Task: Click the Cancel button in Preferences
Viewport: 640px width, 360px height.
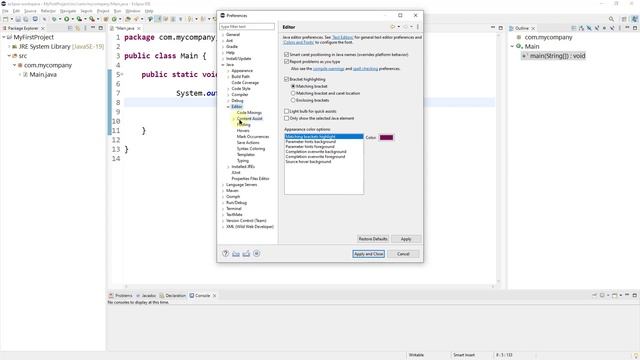Action: coord(403,254)
